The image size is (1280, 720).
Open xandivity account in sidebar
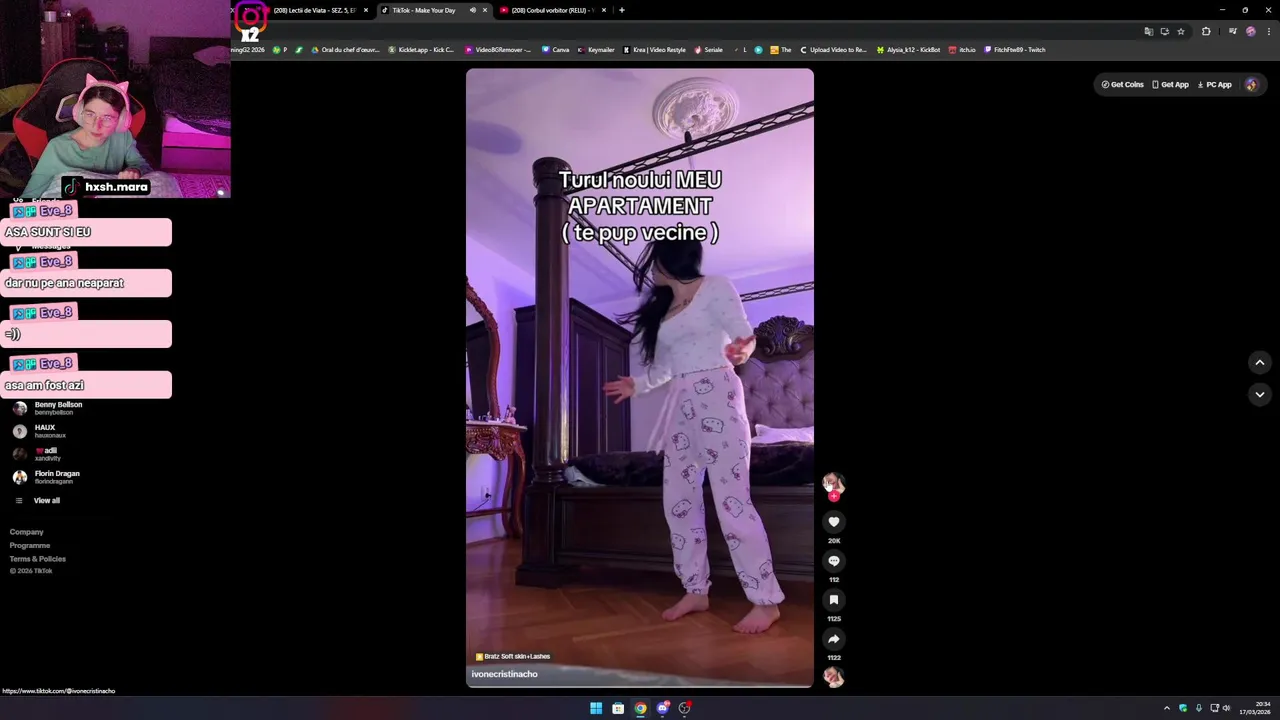point(38,454)
